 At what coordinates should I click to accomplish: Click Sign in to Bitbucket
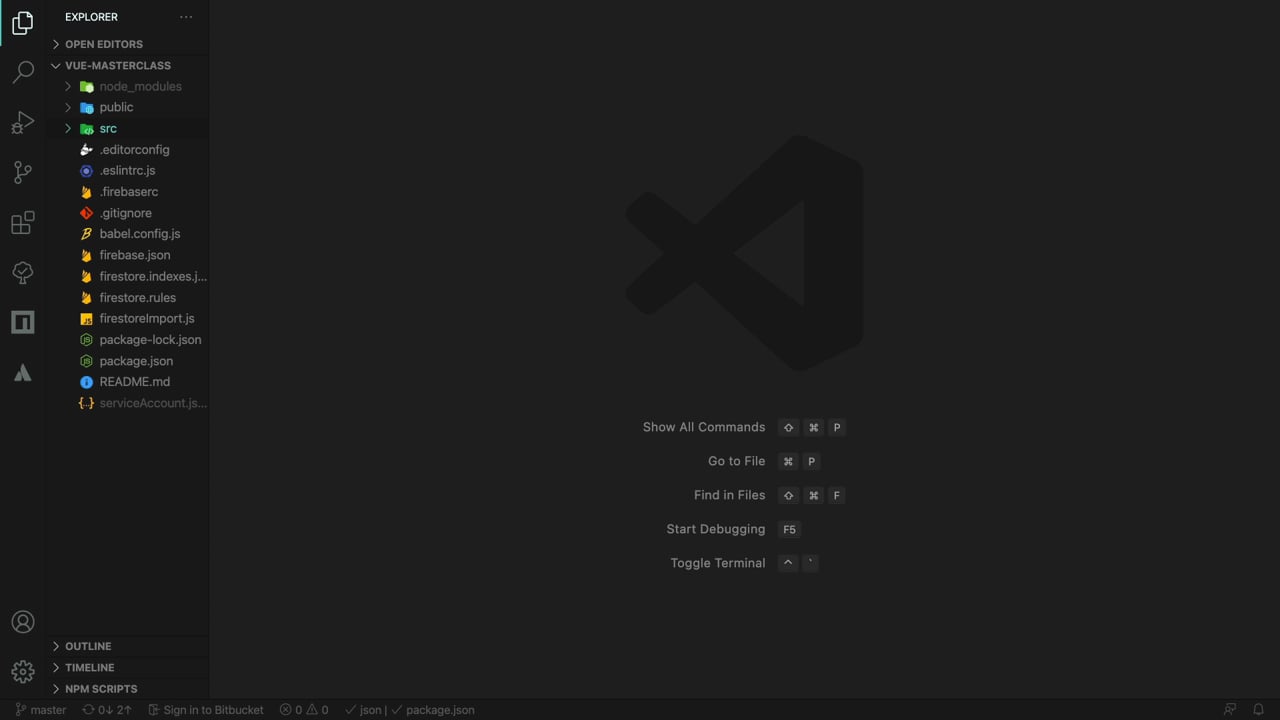tap(206, 710)
